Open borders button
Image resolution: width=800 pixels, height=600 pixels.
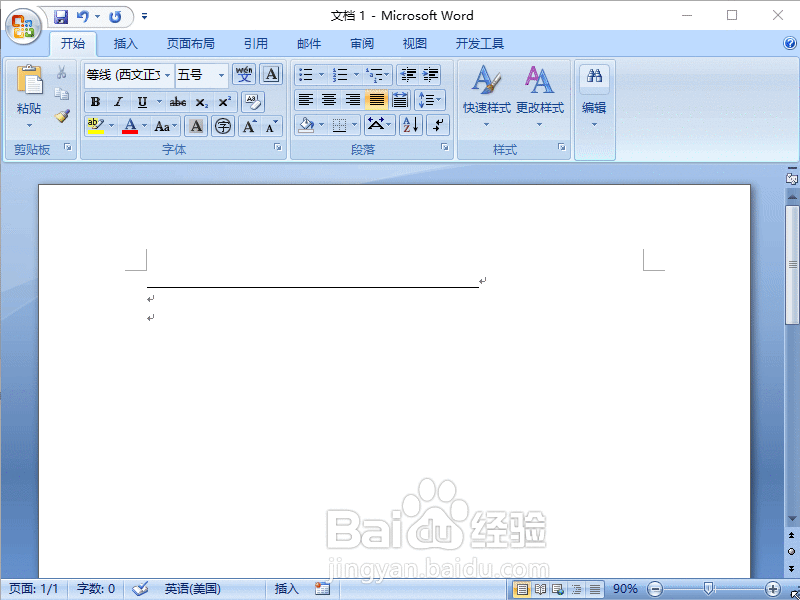(339, 125)
